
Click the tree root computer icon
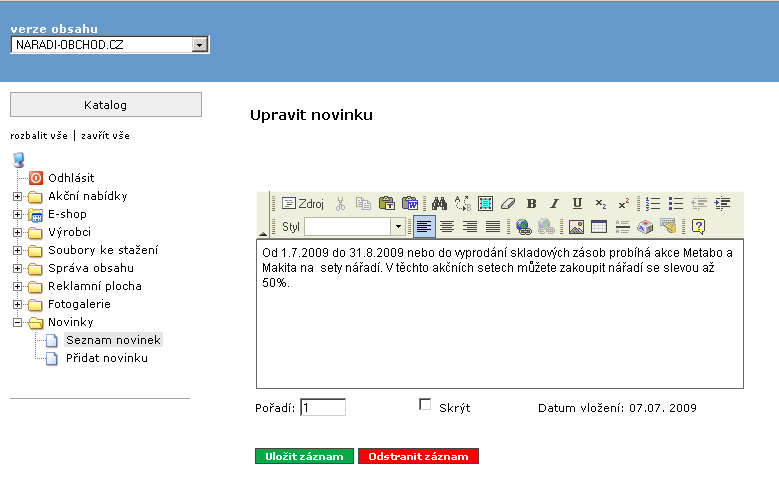click(19, 160)
